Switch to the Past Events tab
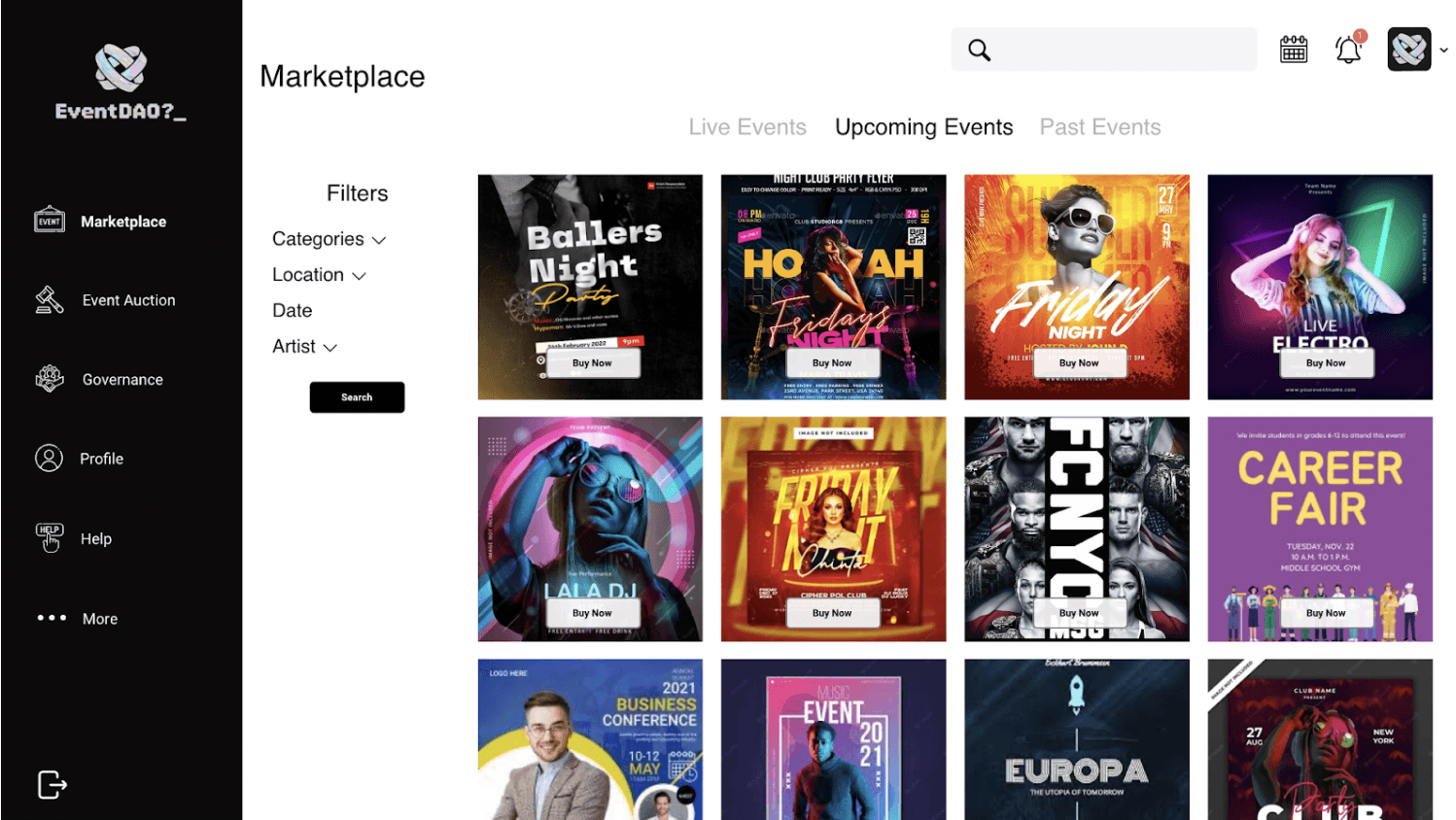 (1099, 127)
